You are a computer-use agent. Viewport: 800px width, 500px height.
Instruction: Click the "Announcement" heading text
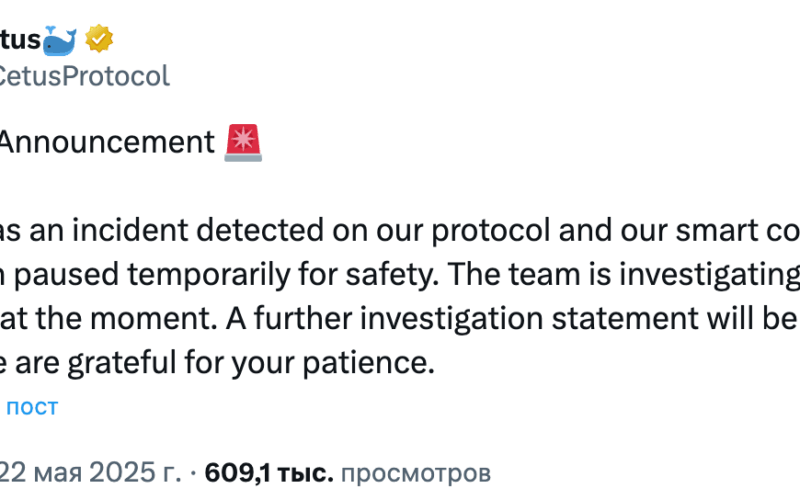106,142
